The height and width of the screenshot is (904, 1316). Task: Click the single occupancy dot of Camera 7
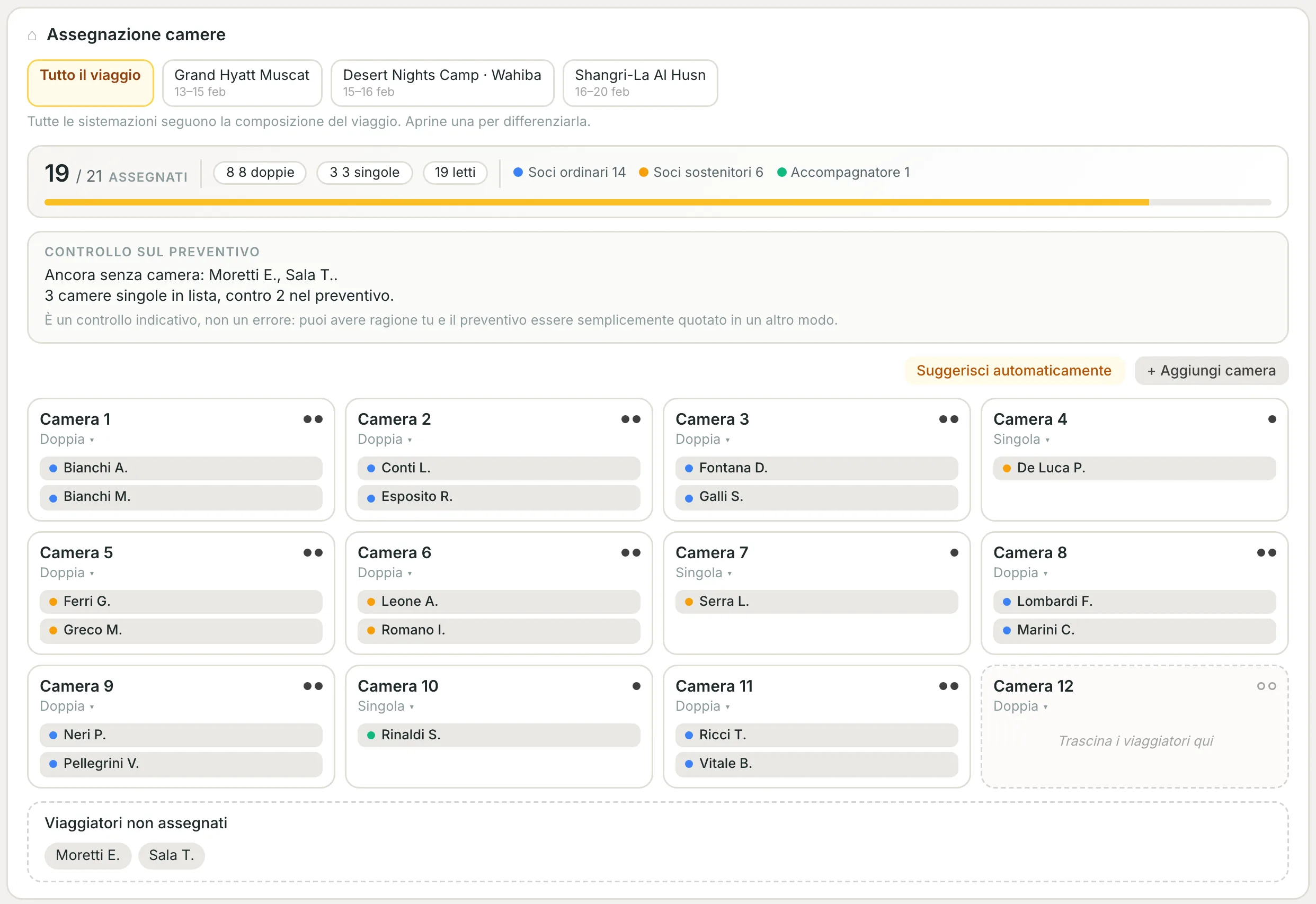954,553
